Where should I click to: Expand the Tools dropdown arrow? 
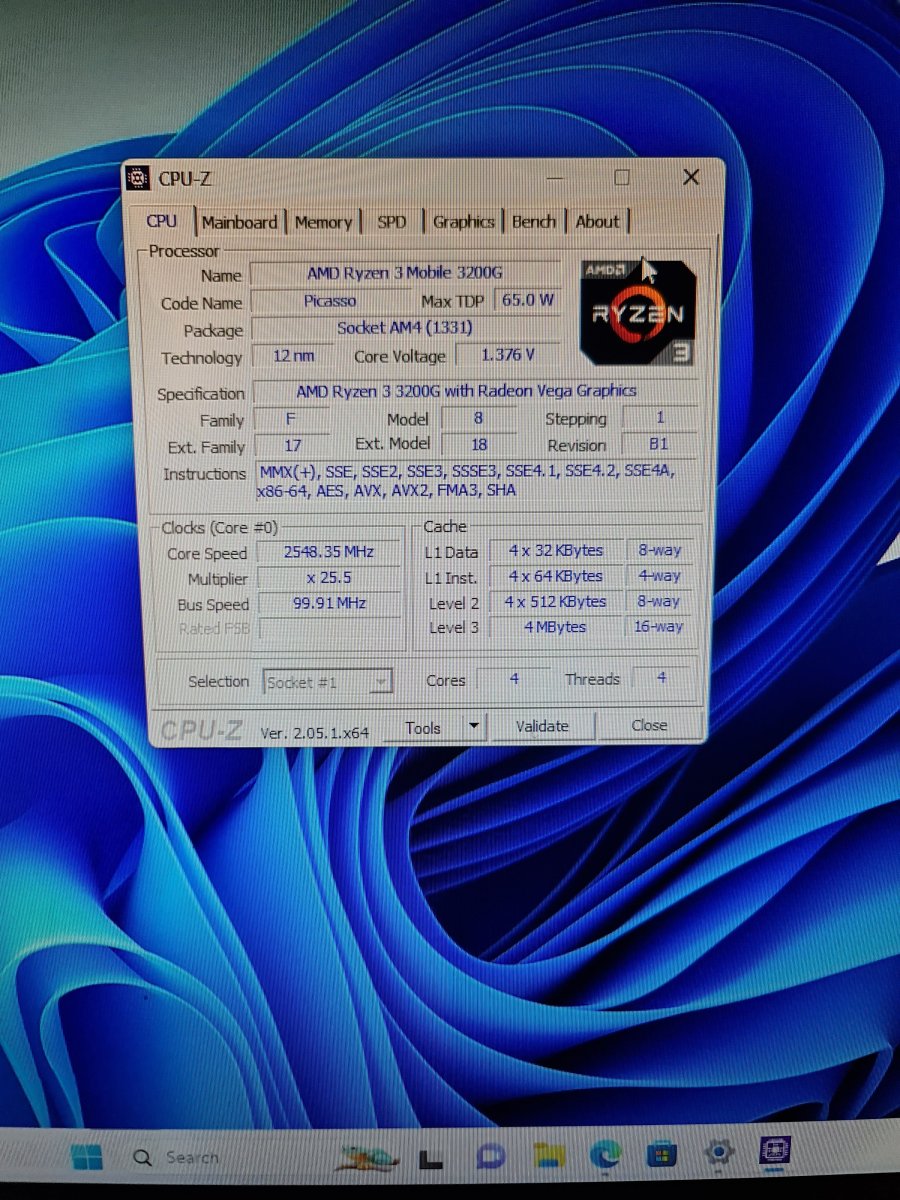coord(473,727)
